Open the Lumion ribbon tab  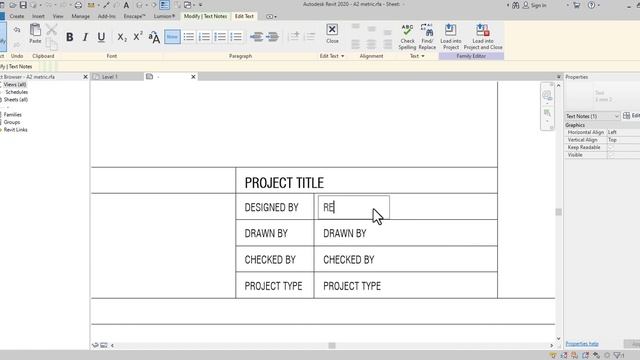click(164, 16)
